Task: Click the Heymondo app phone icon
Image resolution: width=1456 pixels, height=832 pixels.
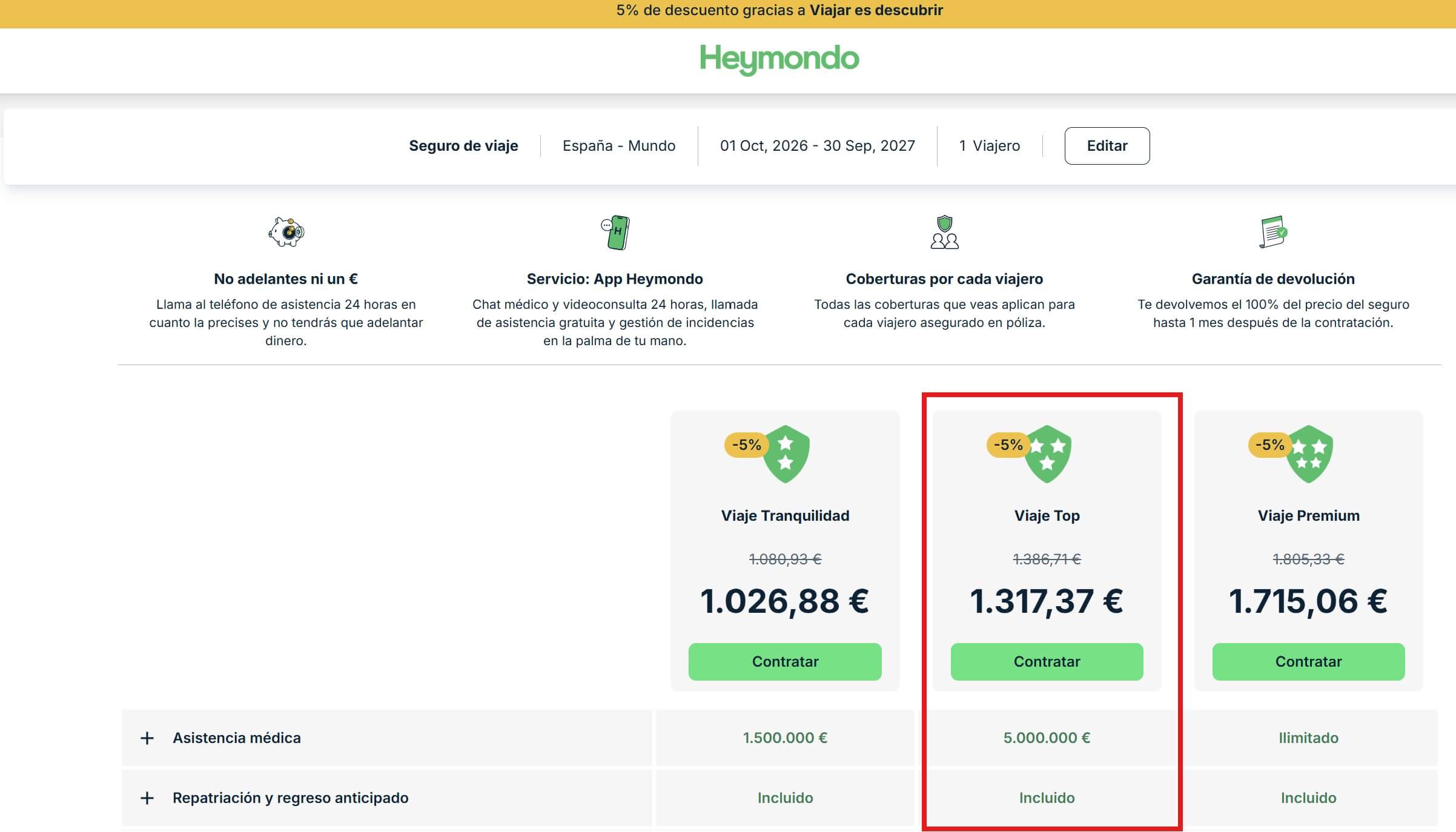Action: [x=615, y=233]
